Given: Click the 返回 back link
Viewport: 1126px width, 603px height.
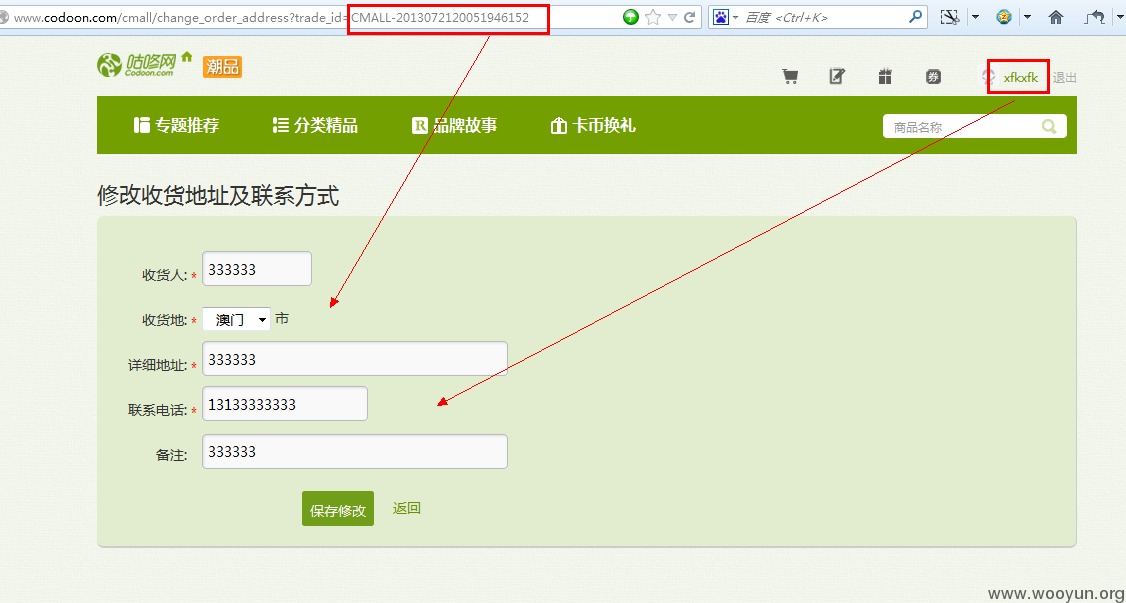Looking at the screenshot, I should point(406,508).
